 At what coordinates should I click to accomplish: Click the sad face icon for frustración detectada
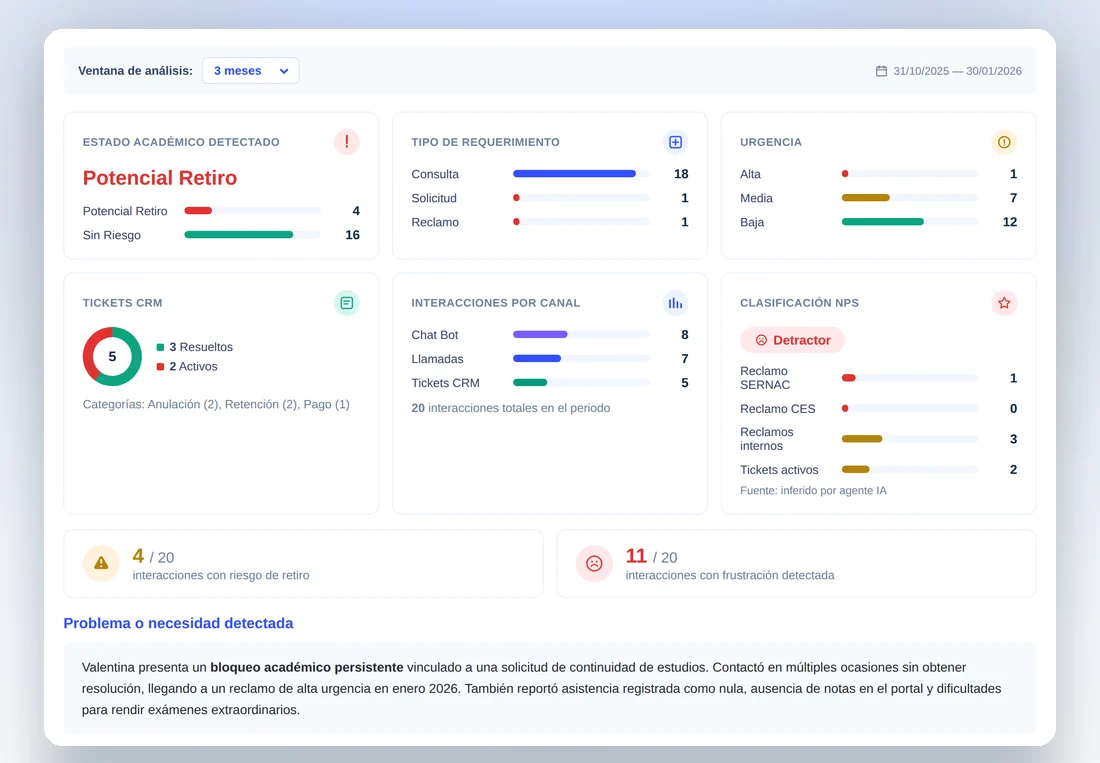[594, 563]
